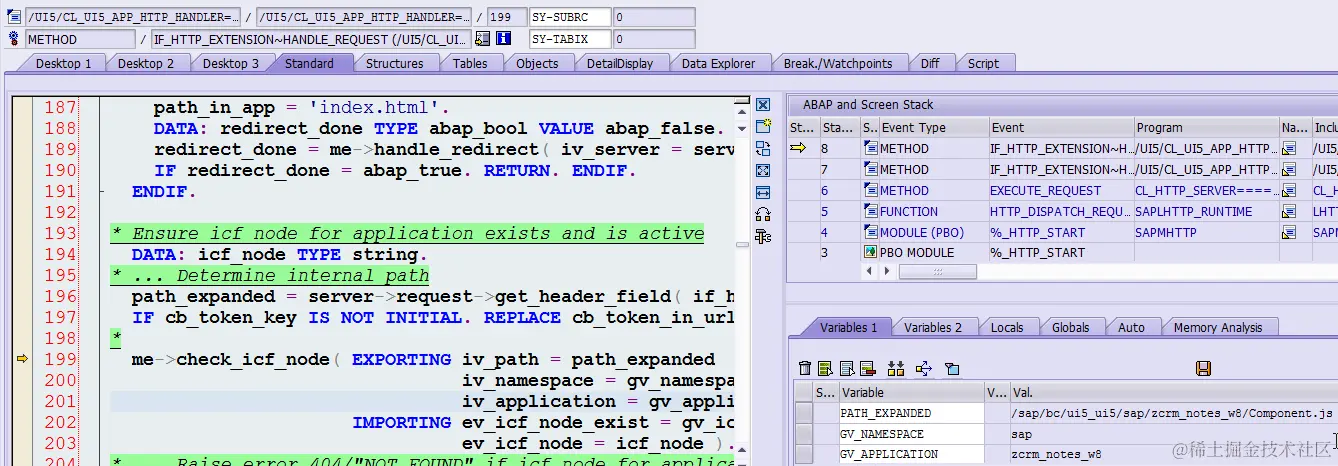Click the append row icon in variables toolbar

846,369
